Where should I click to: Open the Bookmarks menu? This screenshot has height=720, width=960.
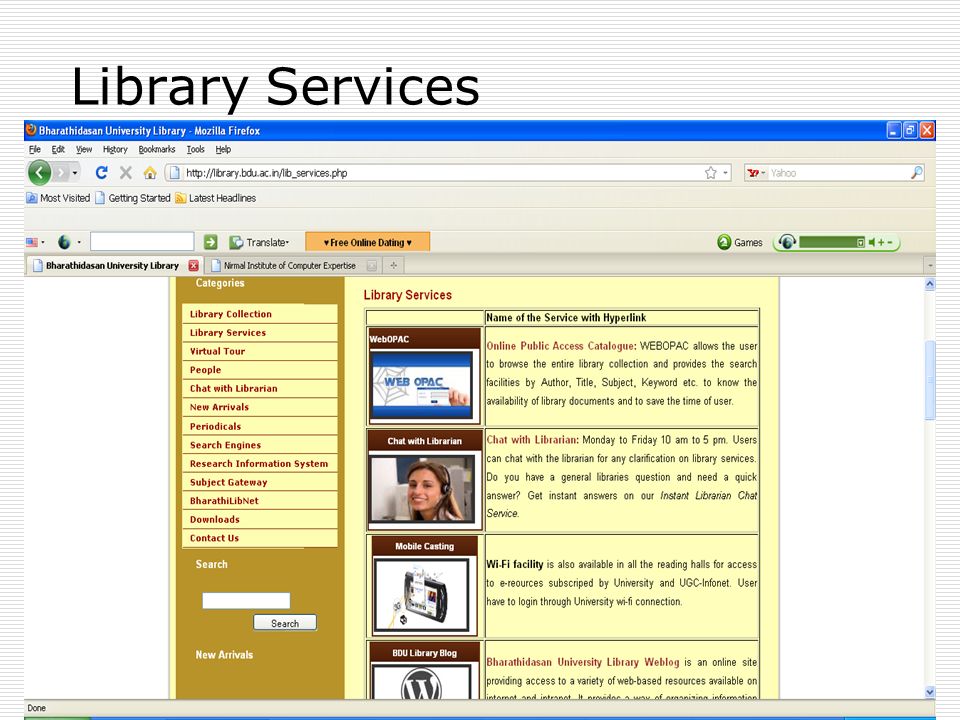click(157, 149)
